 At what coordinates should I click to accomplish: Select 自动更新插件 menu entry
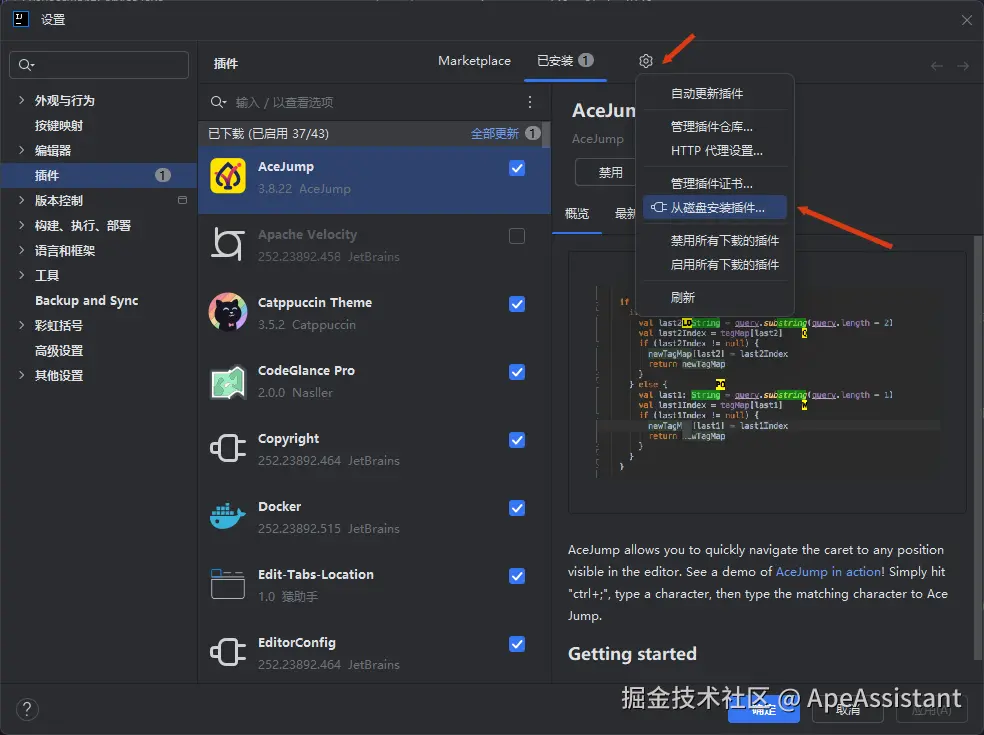tap(715, 94)
